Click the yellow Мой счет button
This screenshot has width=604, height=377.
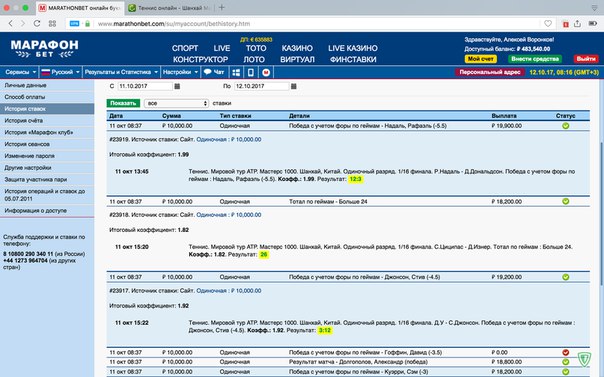pos(480,59)
